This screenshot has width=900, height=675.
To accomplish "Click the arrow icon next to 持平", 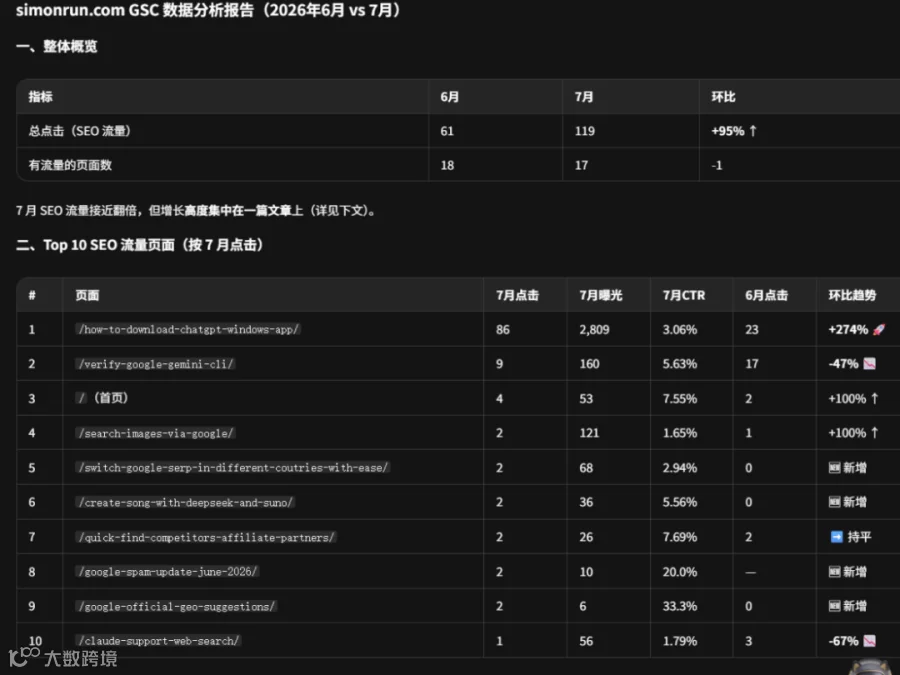I will pos(837,537).
